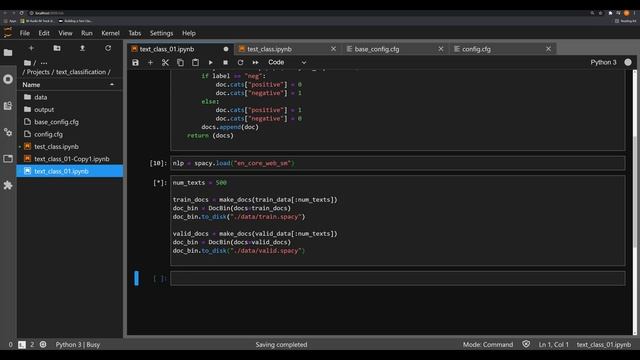The image size is (640, 360).
Task: Click the Upload Files icon
Action: pos(82,48)
